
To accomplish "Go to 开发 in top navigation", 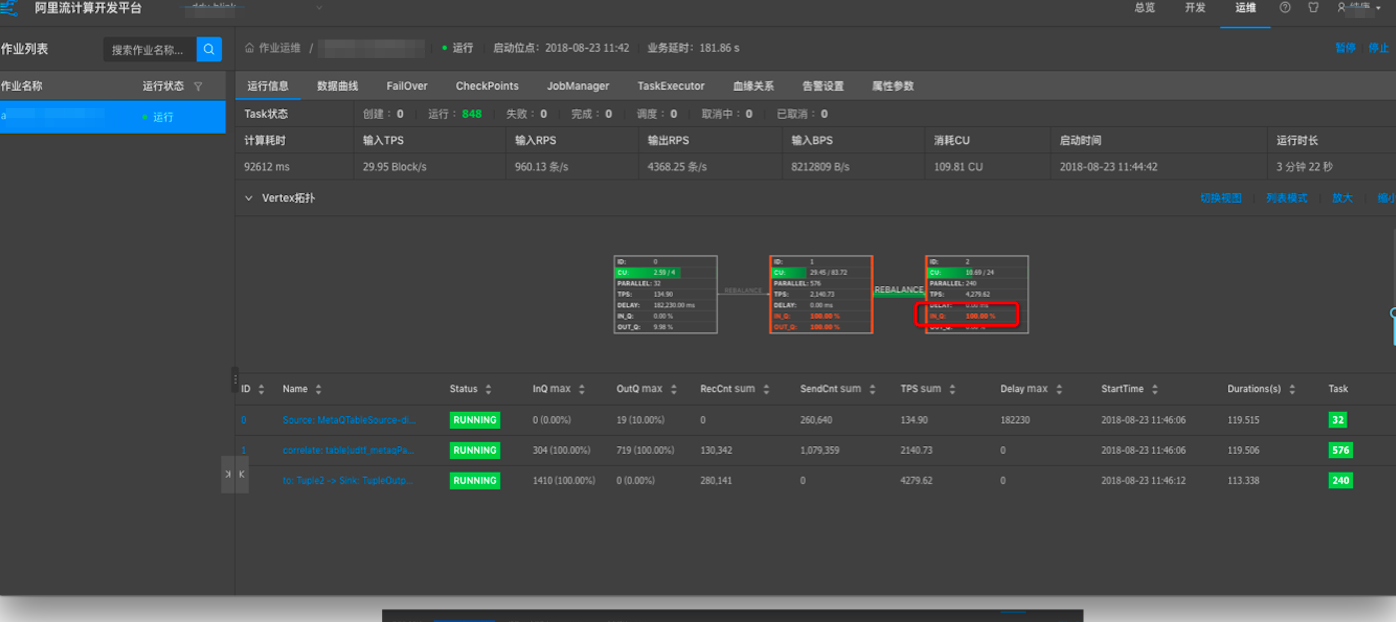I will [x=1195, y=8].
